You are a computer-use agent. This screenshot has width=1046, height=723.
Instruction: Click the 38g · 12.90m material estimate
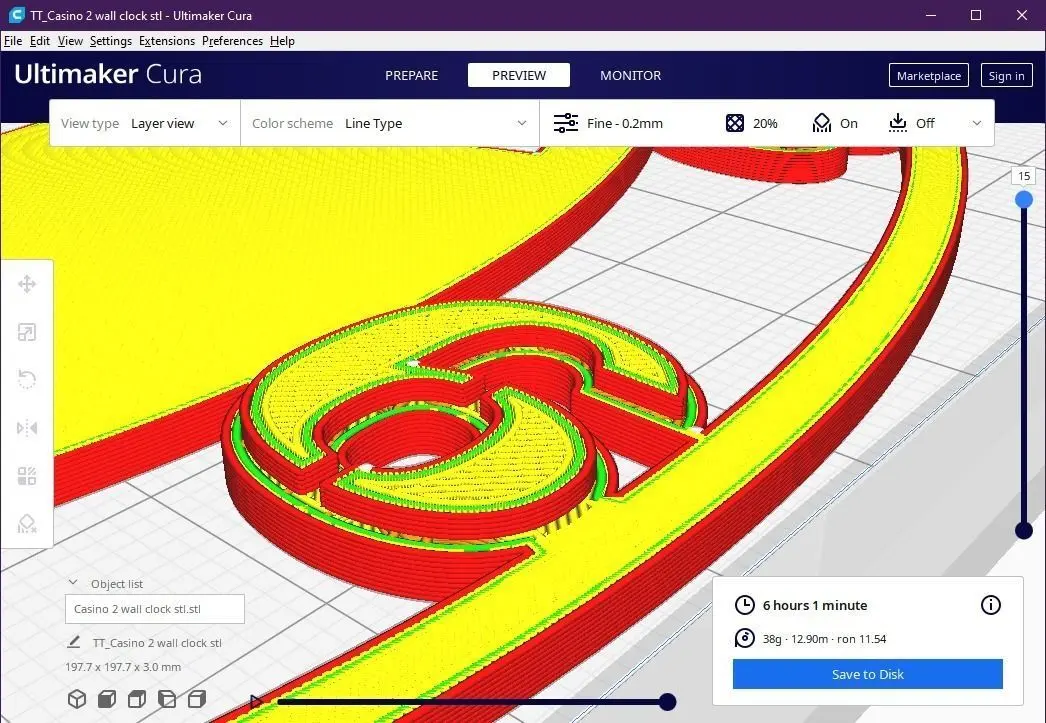(x=825, y=639)
